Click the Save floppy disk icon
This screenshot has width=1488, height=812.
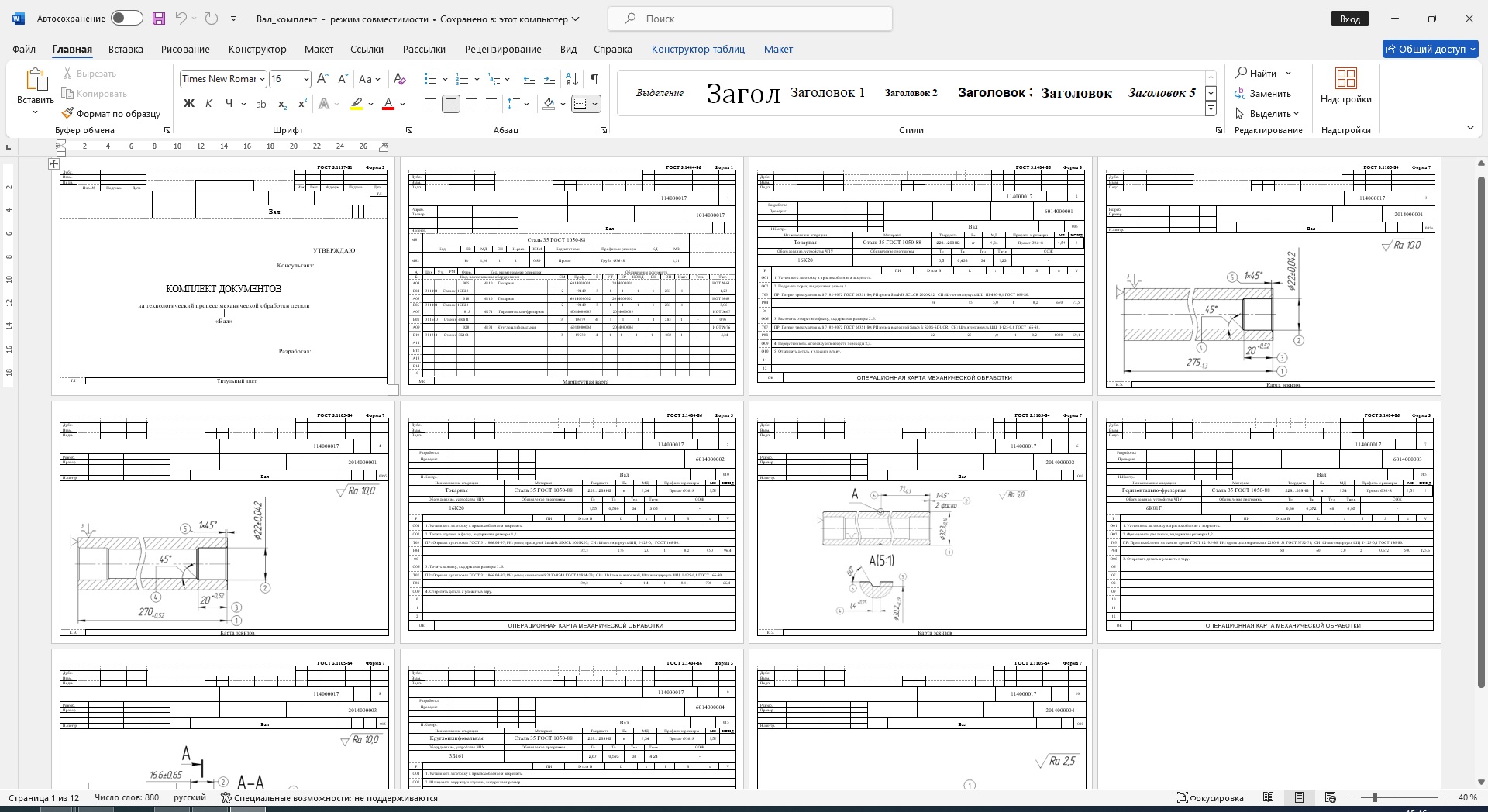(x=158, y=19)
